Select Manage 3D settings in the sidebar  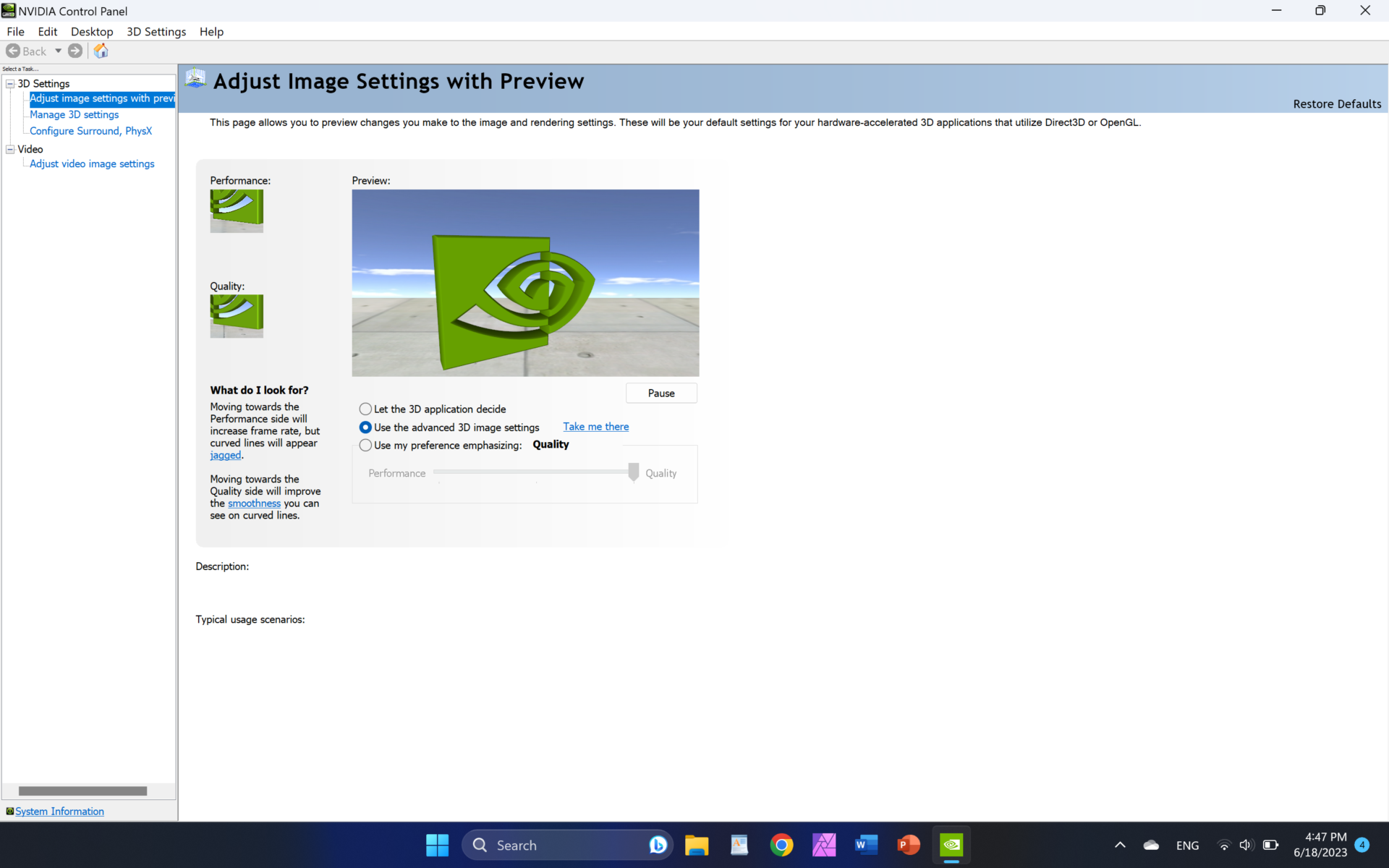[73, 114]
